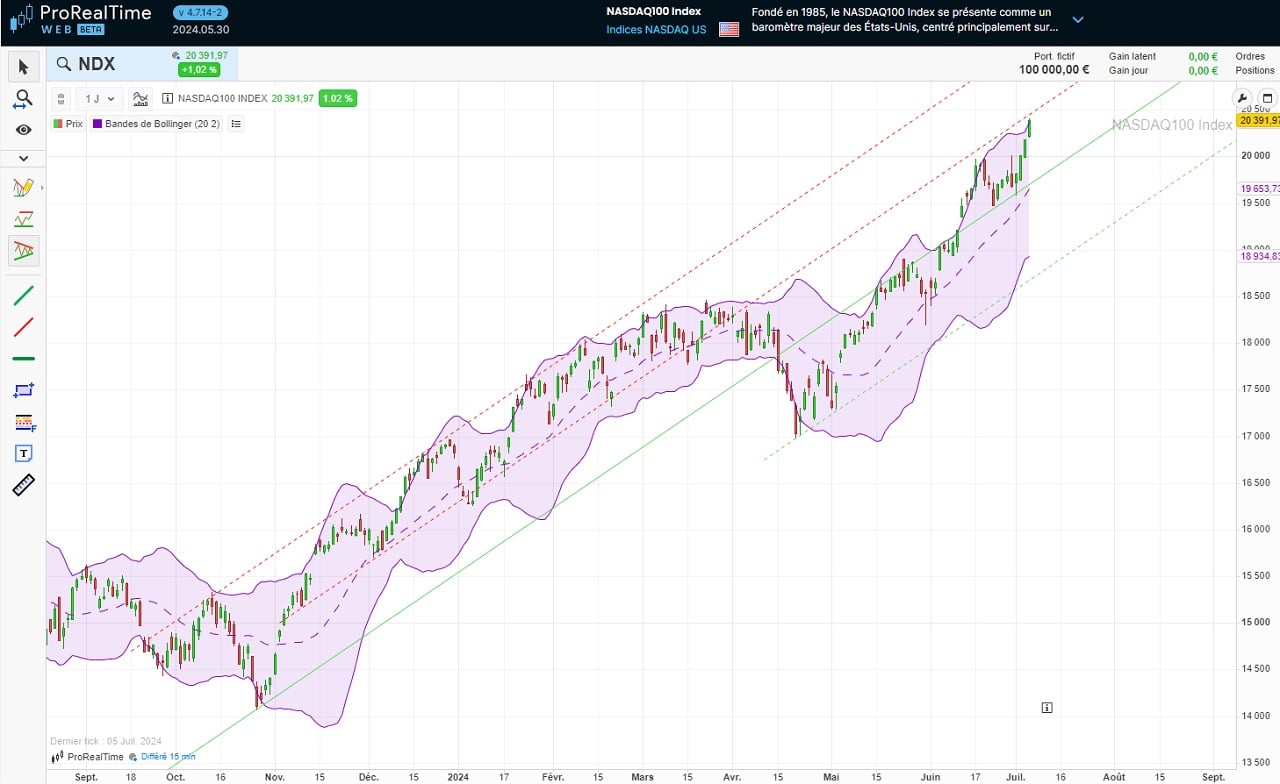
Task: Click the US flag icon
Action: click(729, 29)
